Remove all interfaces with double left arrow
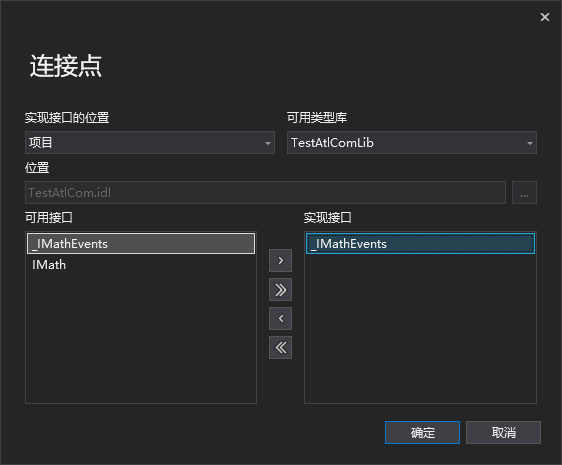The image size is (562, 465). tap(280, 347)
